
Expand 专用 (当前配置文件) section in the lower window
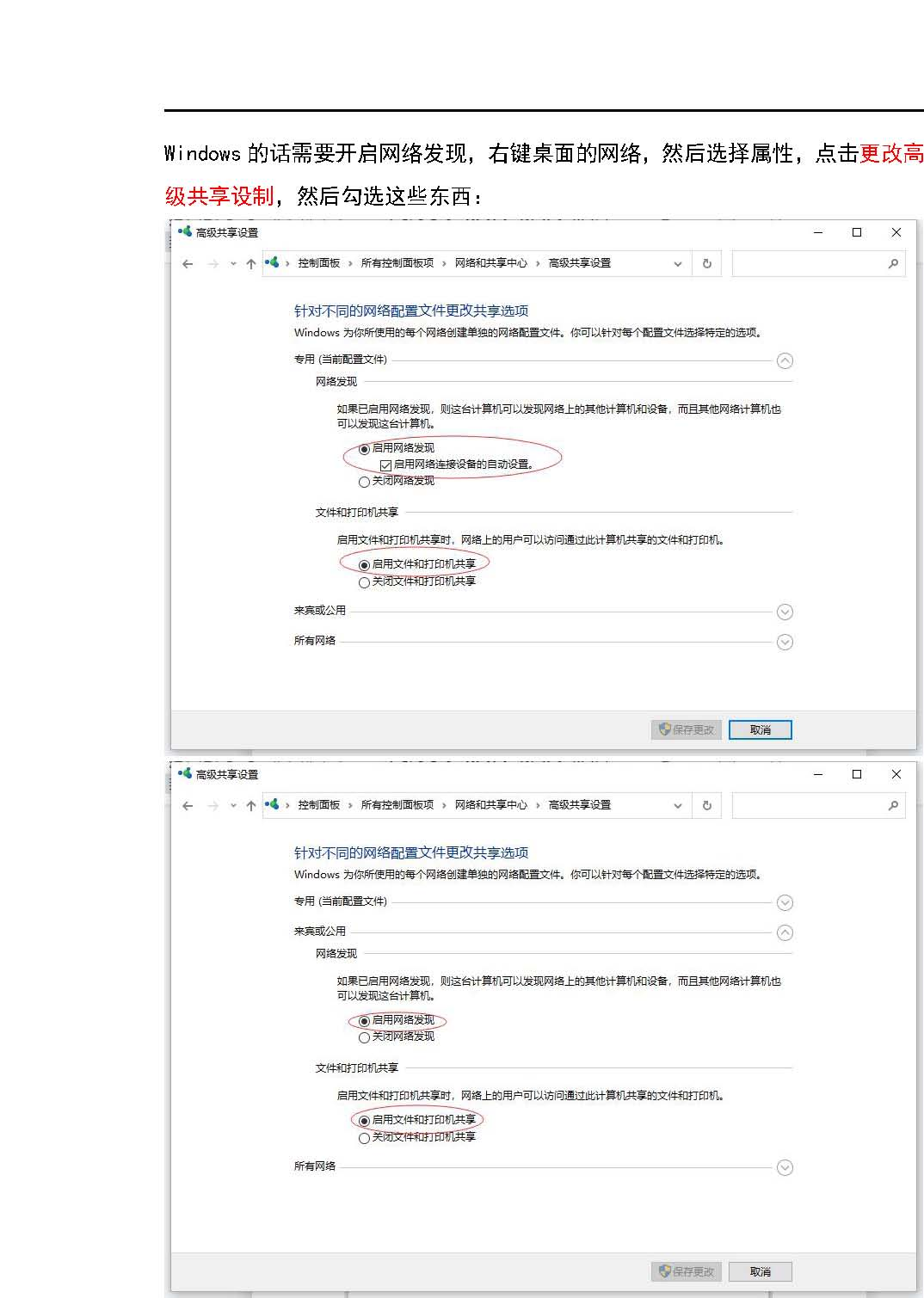tap(785, 902)
